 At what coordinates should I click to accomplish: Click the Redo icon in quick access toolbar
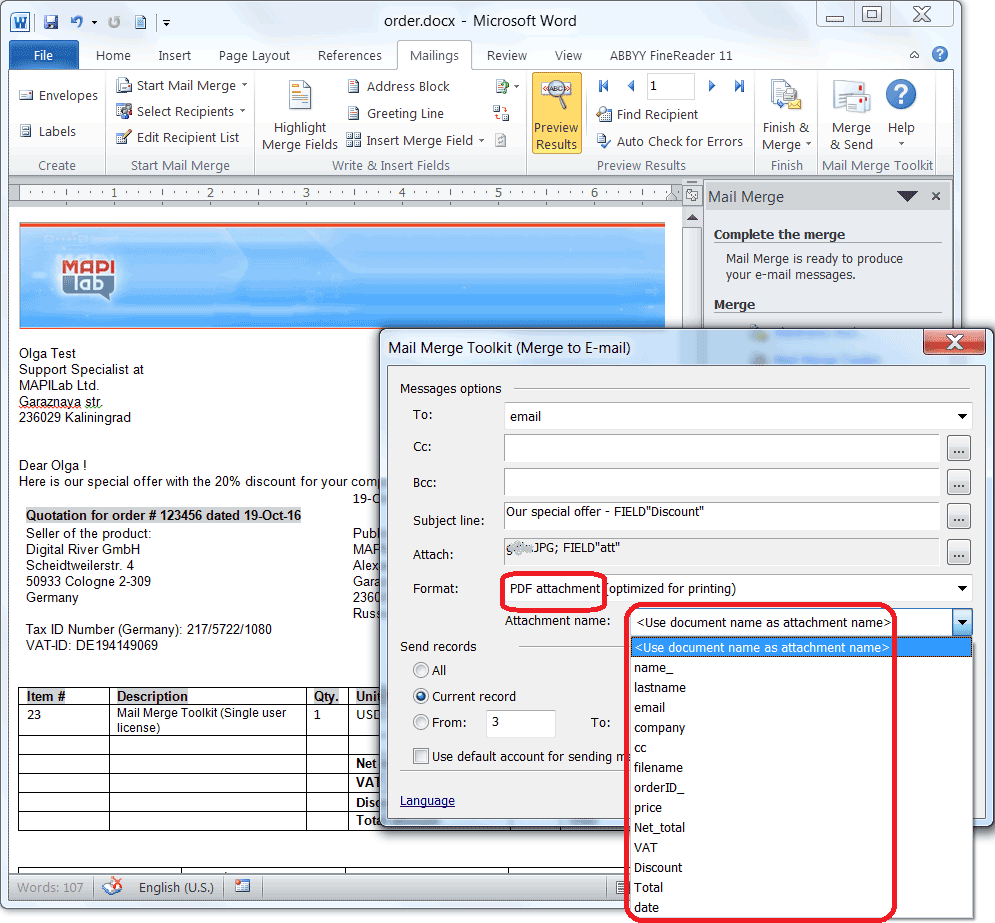click(114, 22)
